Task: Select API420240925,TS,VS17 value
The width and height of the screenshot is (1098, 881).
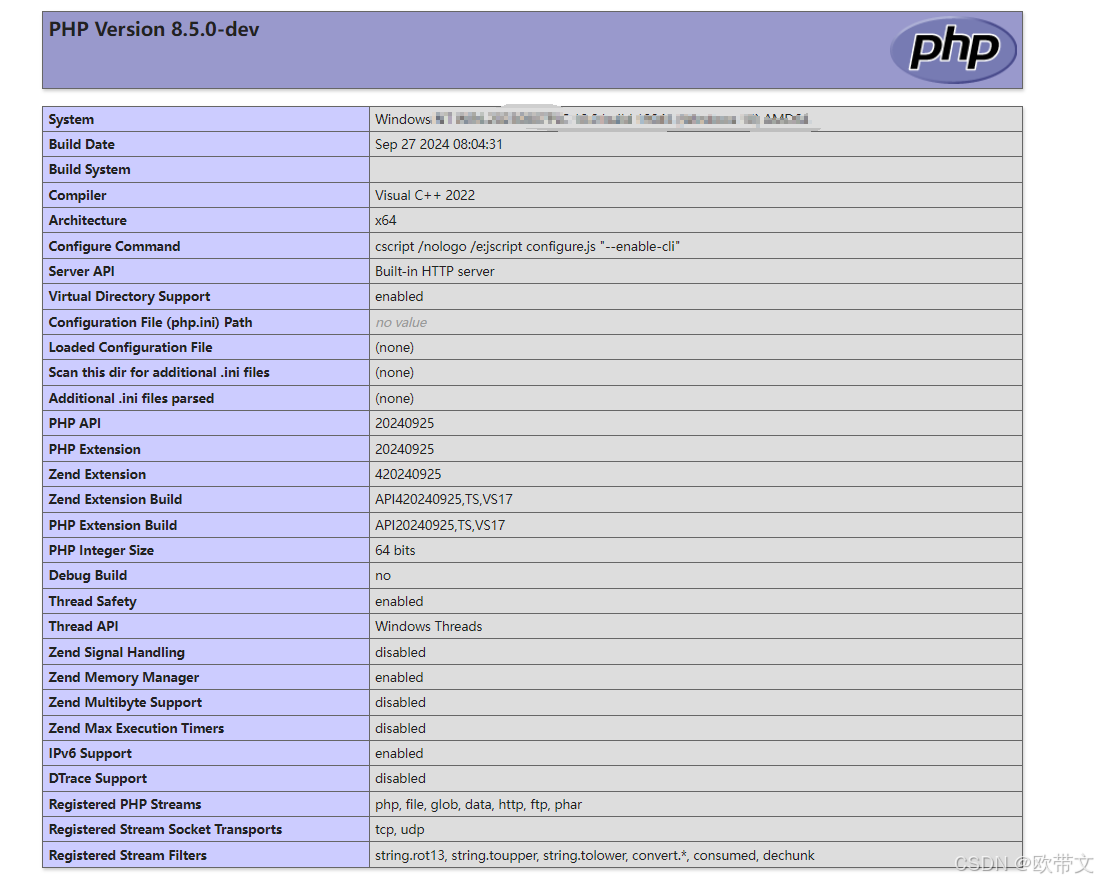Action: 443,499
